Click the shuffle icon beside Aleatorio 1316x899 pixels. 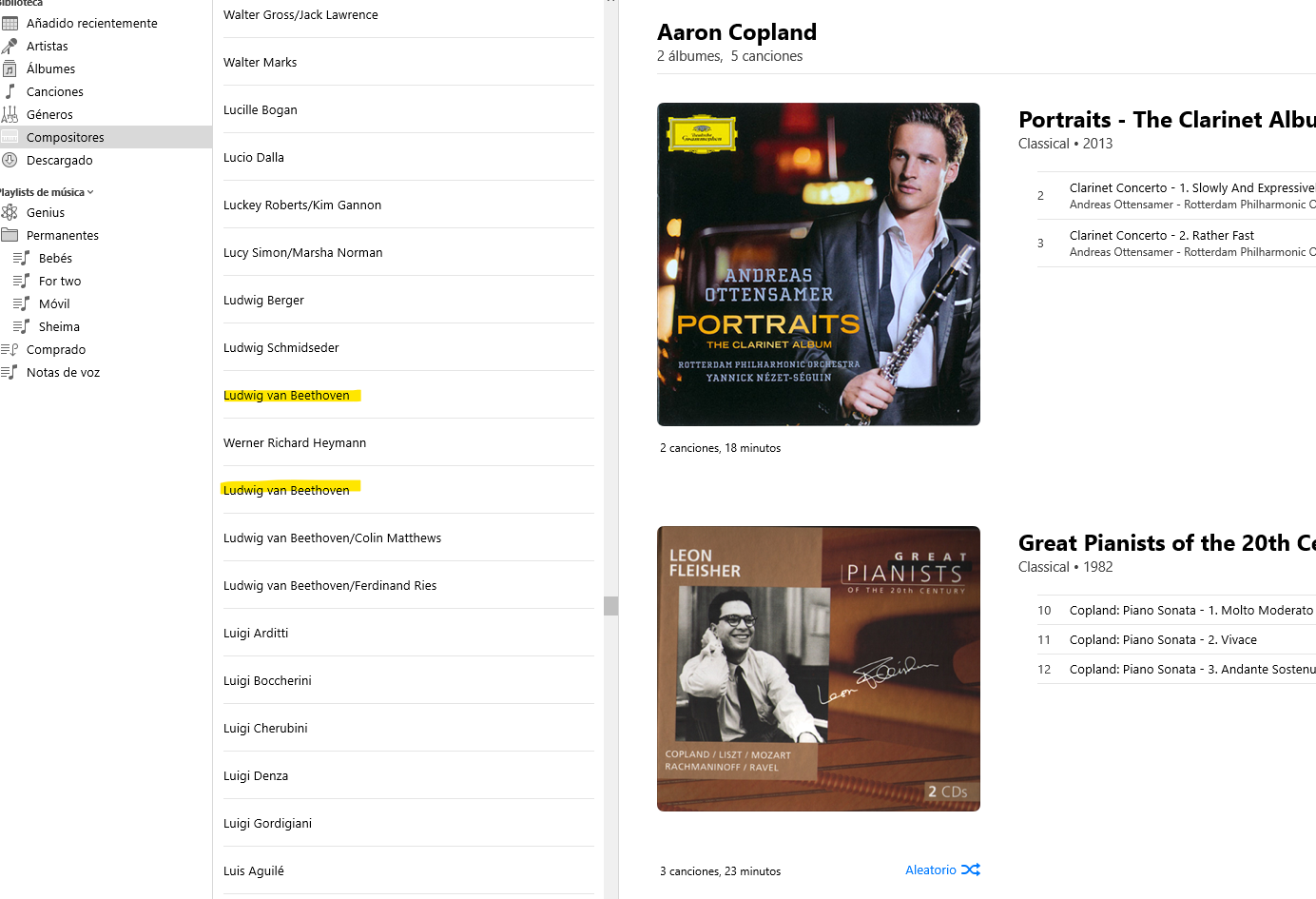pyautogui.click(x=971, y=870)
